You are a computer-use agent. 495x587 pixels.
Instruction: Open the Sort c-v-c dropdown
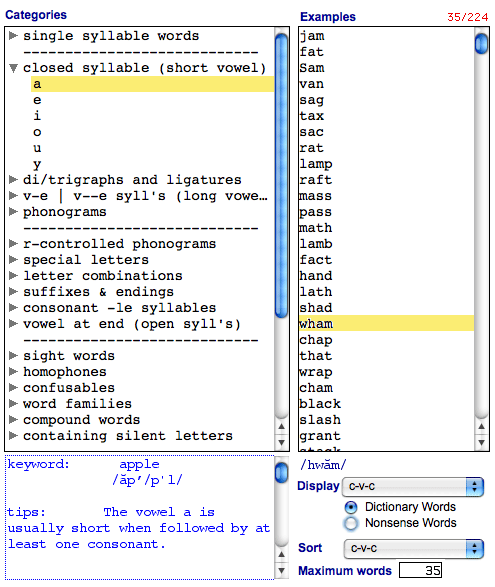click(414, 548)
